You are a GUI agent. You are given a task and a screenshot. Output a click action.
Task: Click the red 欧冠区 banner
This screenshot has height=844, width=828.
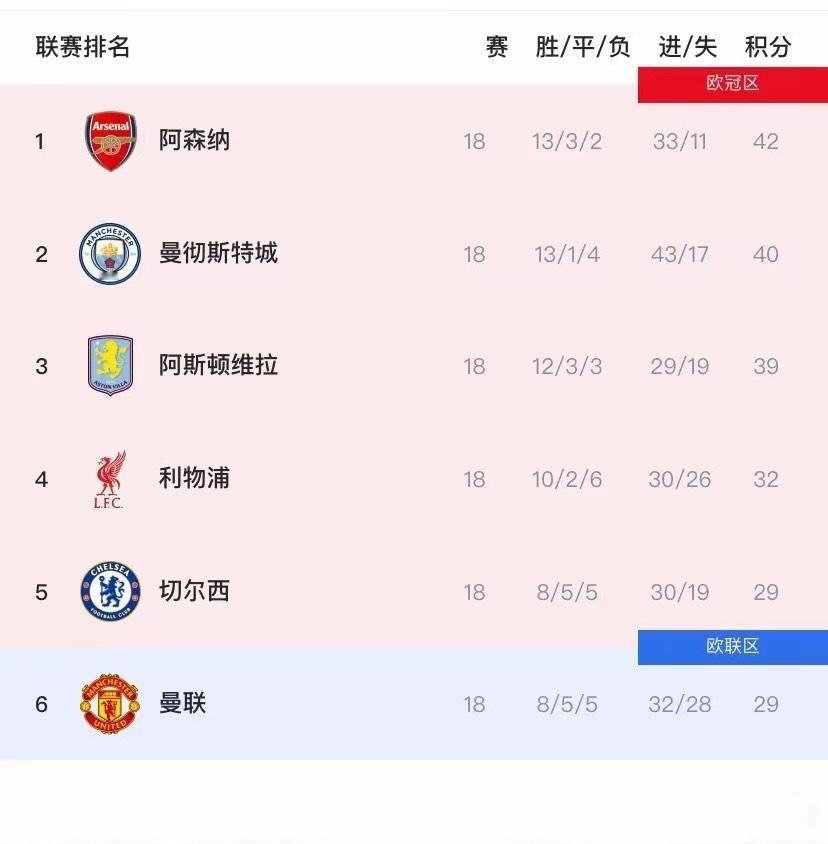point(733,84)
